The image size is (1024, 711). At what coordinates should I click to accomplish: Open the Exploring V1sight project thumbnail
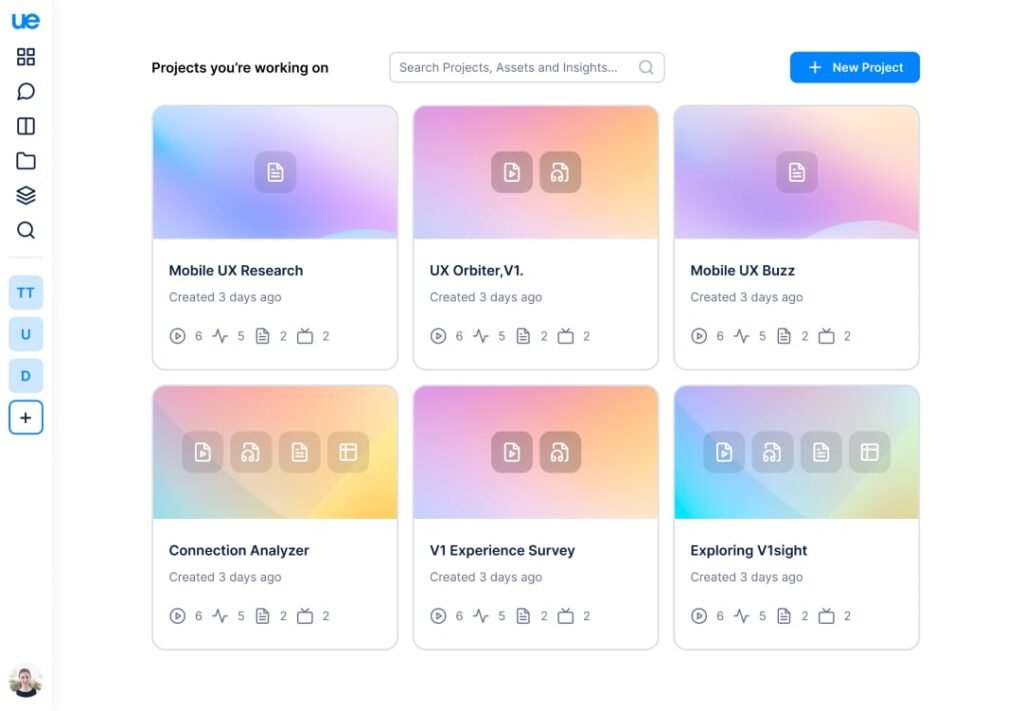796,452
